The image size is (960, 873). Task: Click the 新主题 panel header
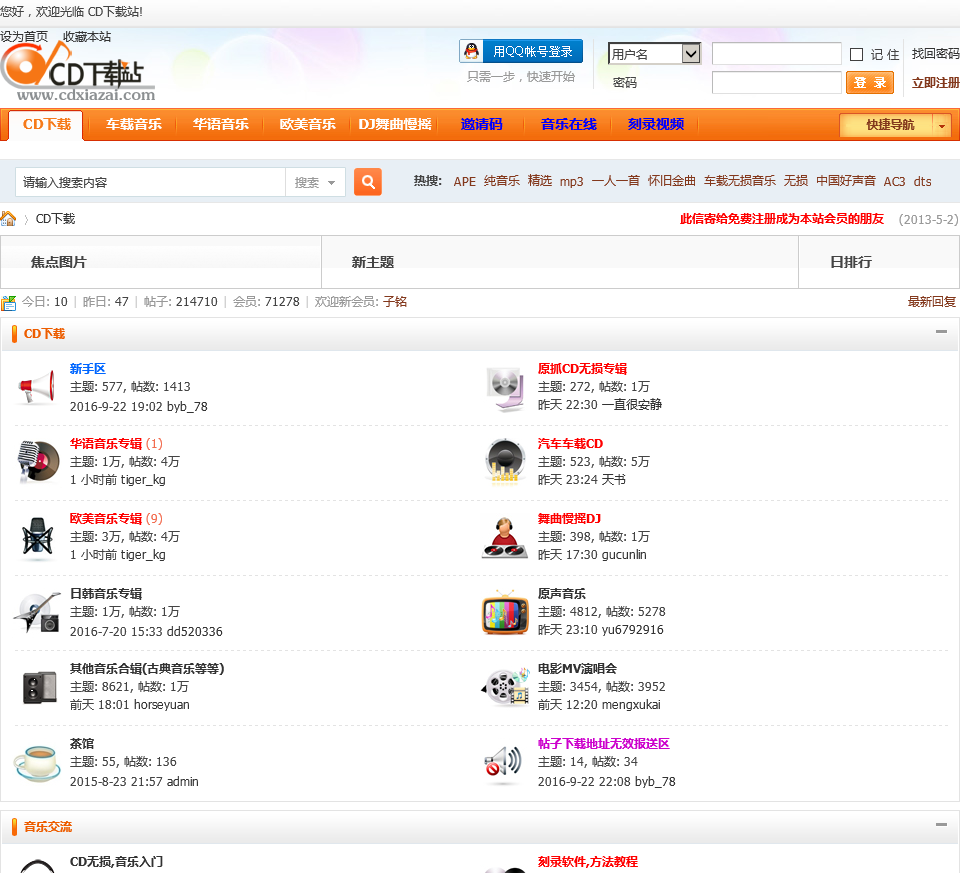pos(372,262)
